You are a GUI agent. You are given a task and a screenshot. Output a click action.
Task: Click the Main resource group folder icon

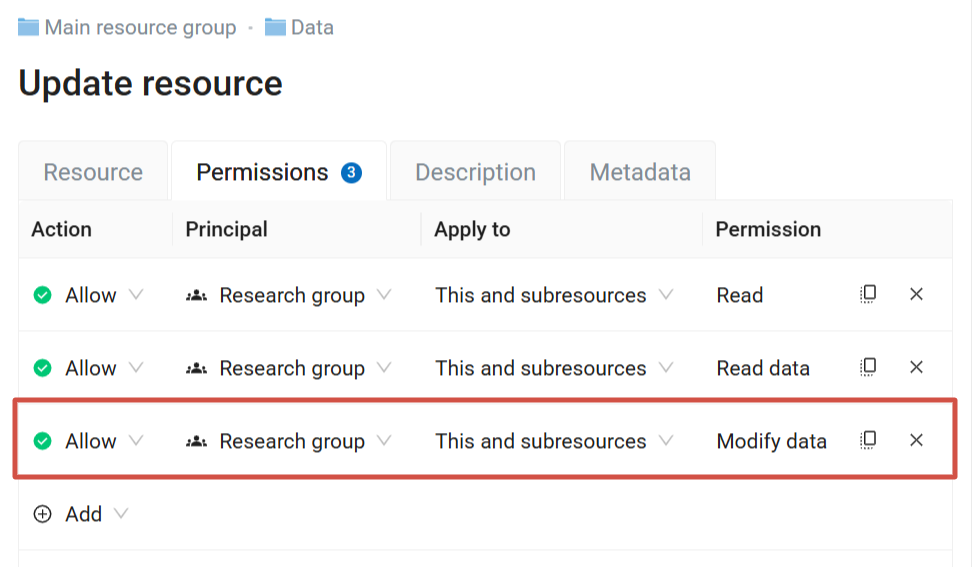pos(29,27)
